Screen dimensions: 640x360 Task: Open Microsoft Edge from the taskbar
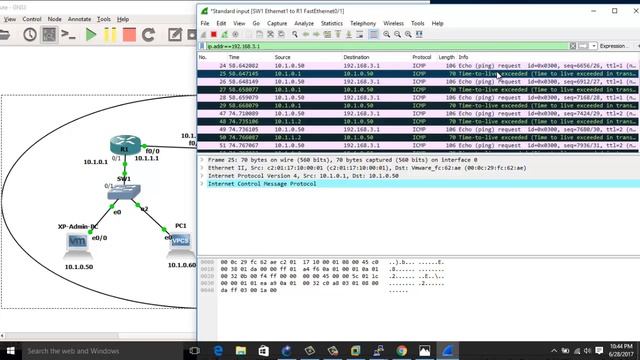pyautogui.click(x=218, y=351)
